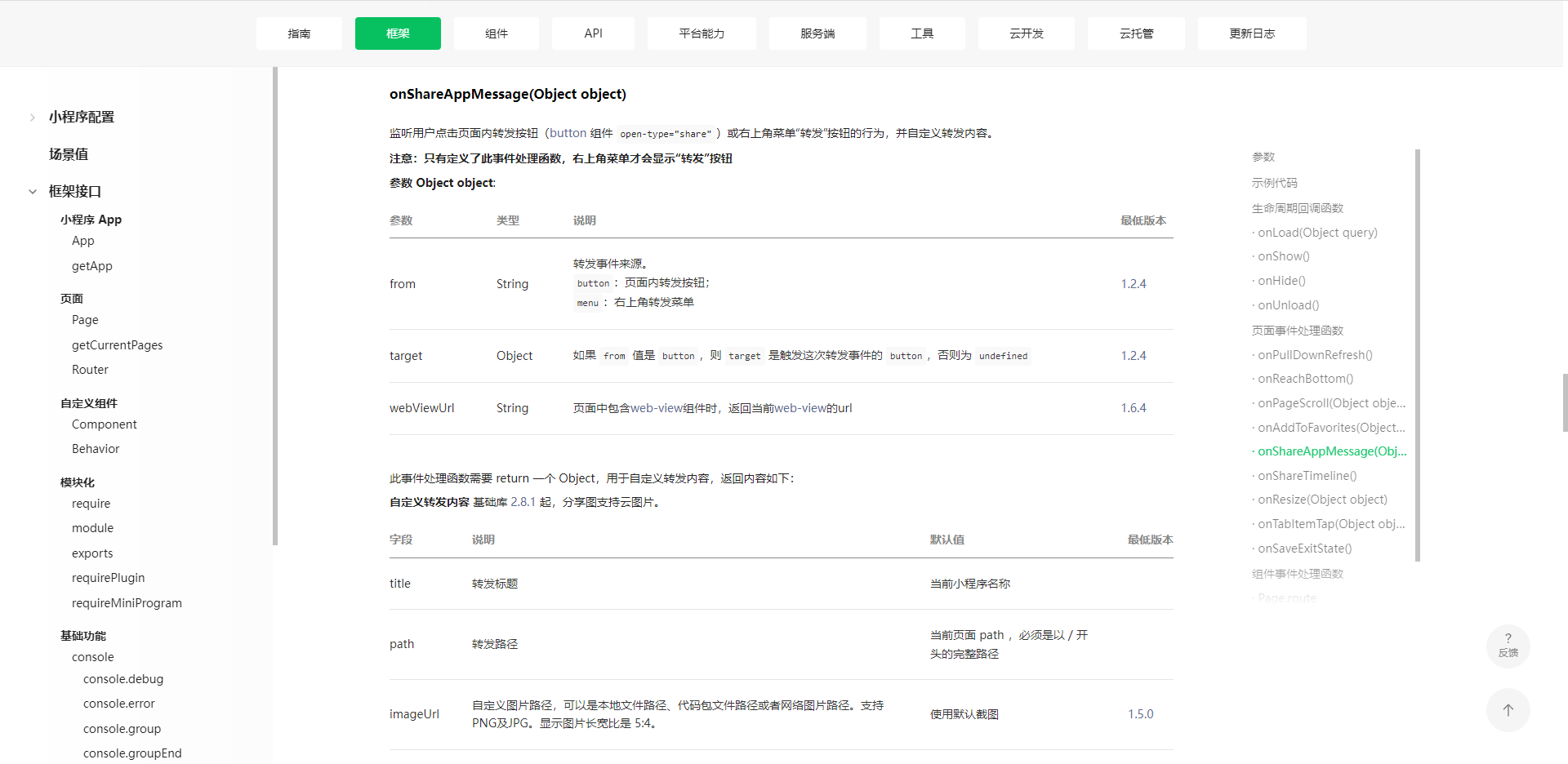The width and height of the screenshot is (1568, 764).
Task: Jump to onHide() in the outline
Action: [x=1282, y=281]
